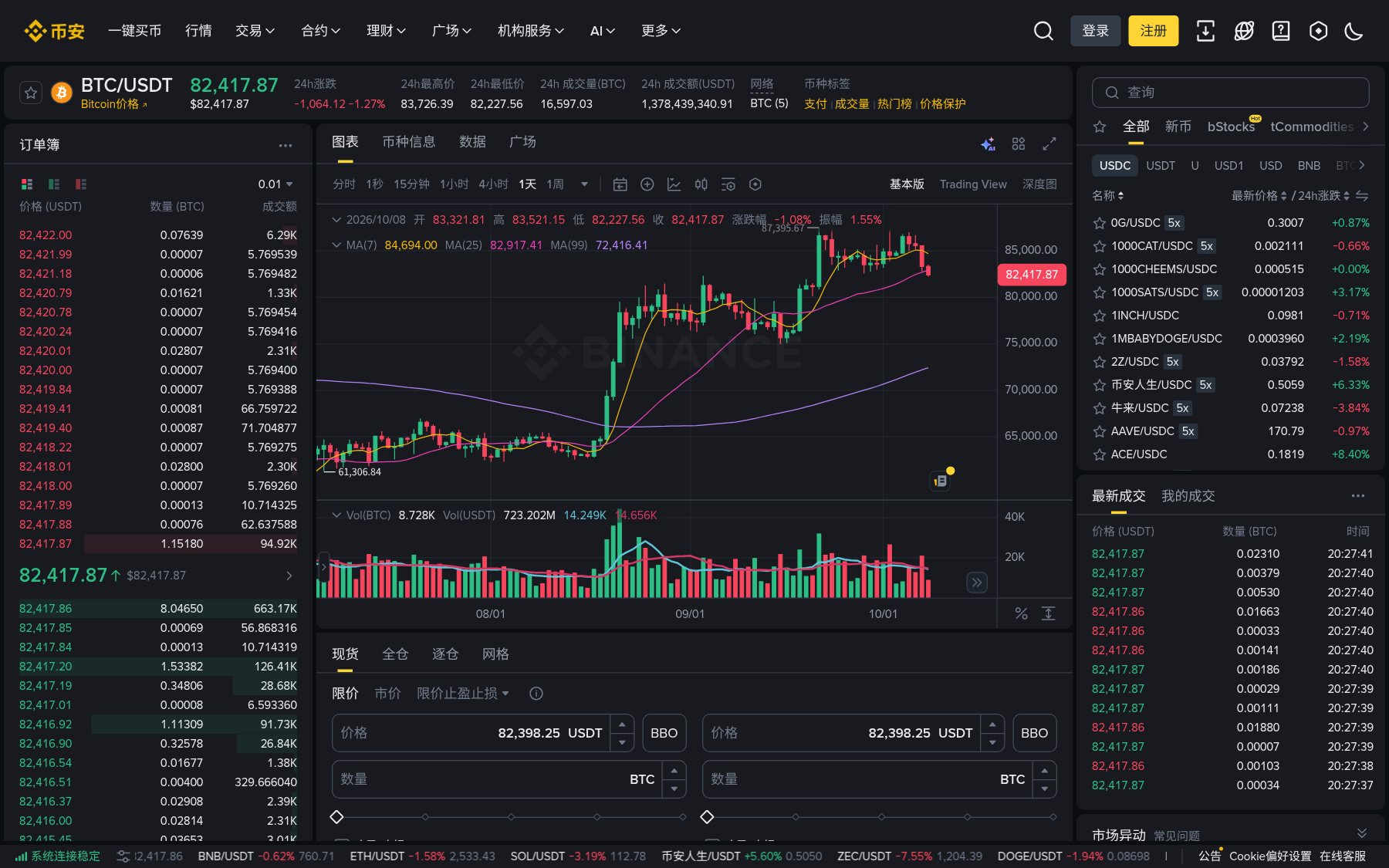Favorite AAVE/USDC with star

coord(1100,431)
